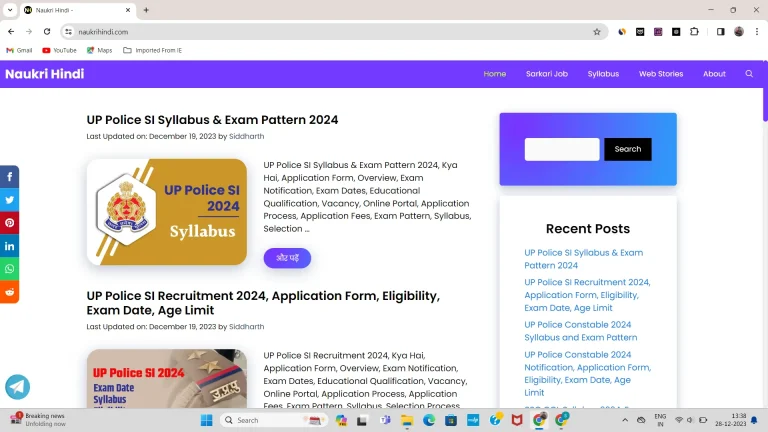Open the Sarkari Job menu item

pyautogui.click(x=547, y=74)
